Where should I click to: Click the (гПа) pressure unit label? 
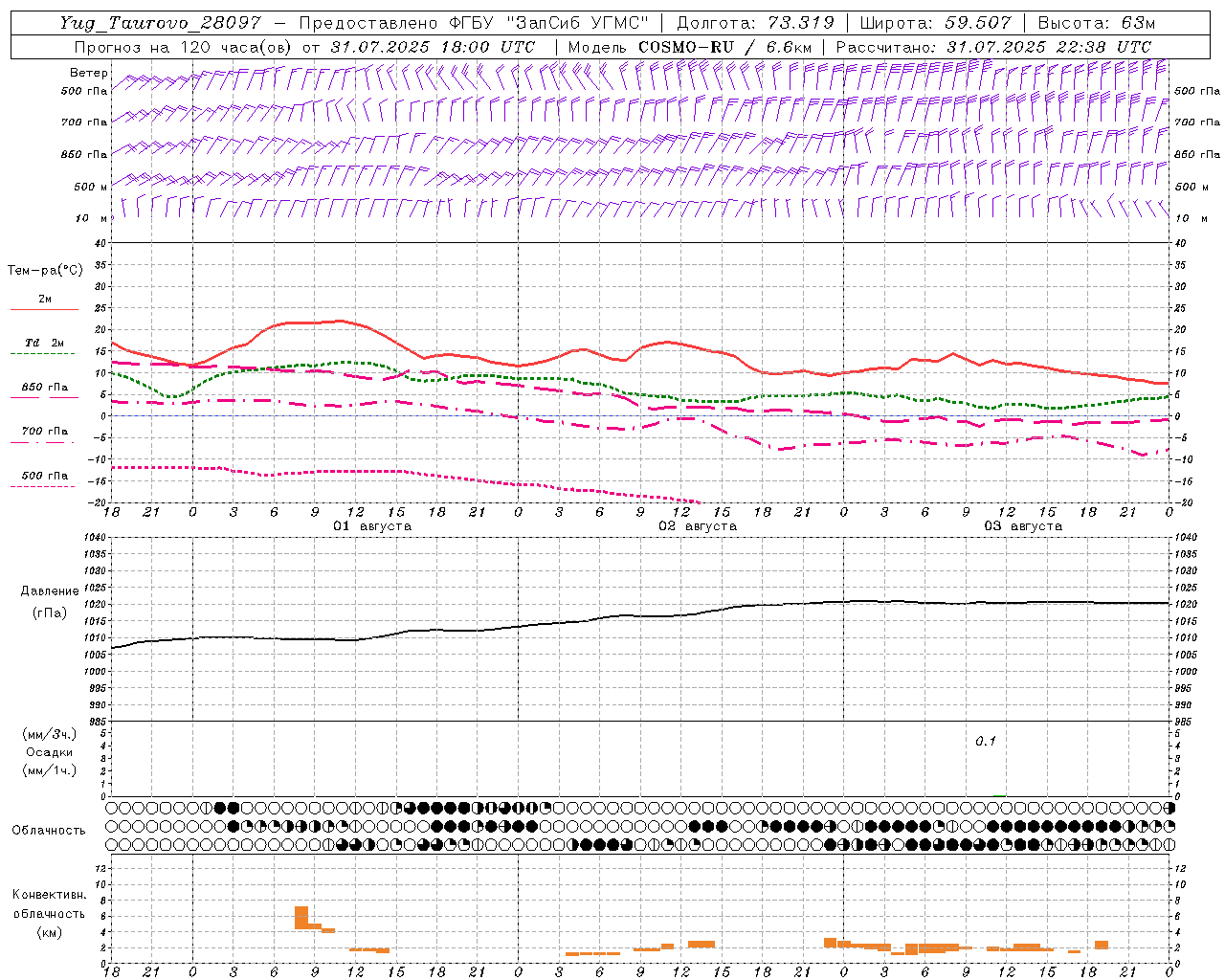click(x=50, y=612)
